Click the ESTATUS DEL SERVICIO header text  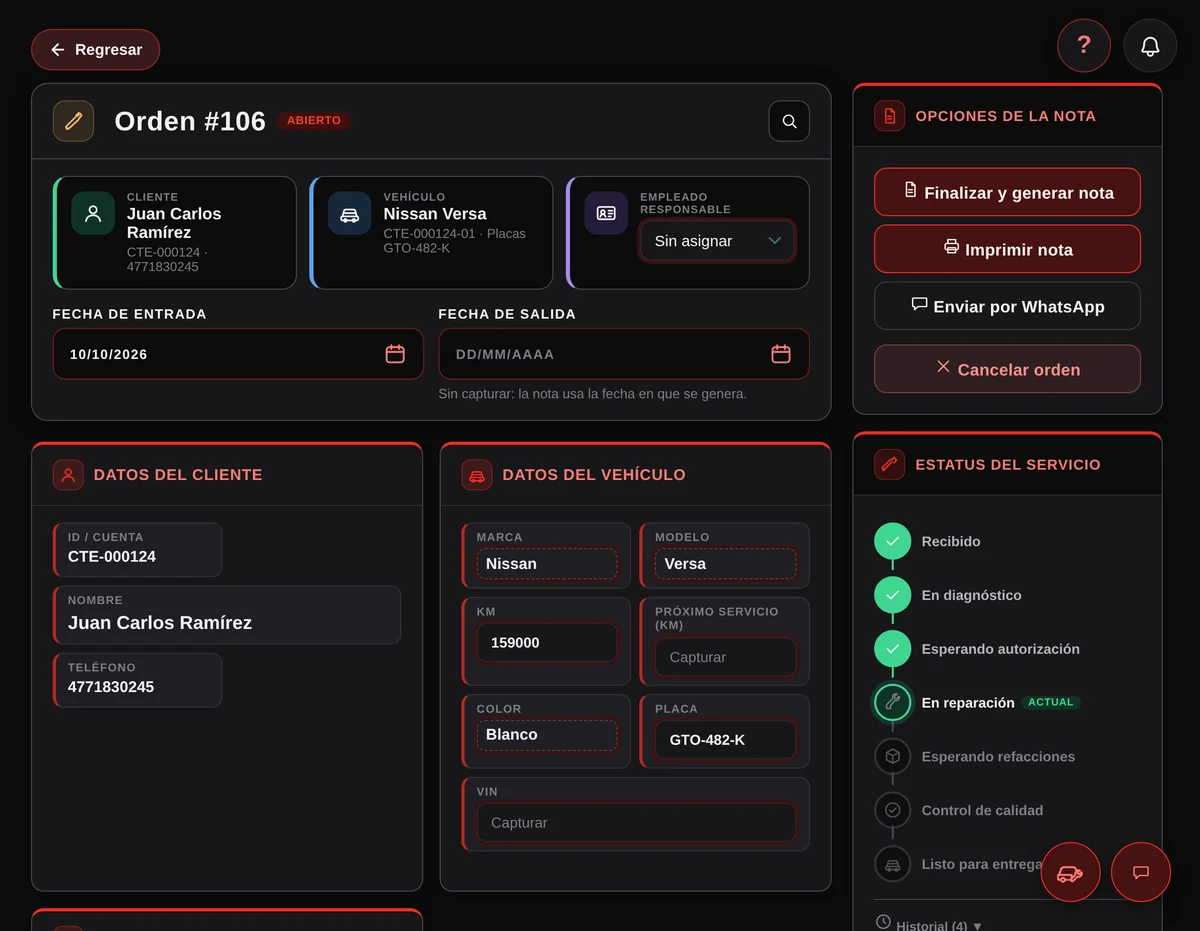tap(1008, 465)
